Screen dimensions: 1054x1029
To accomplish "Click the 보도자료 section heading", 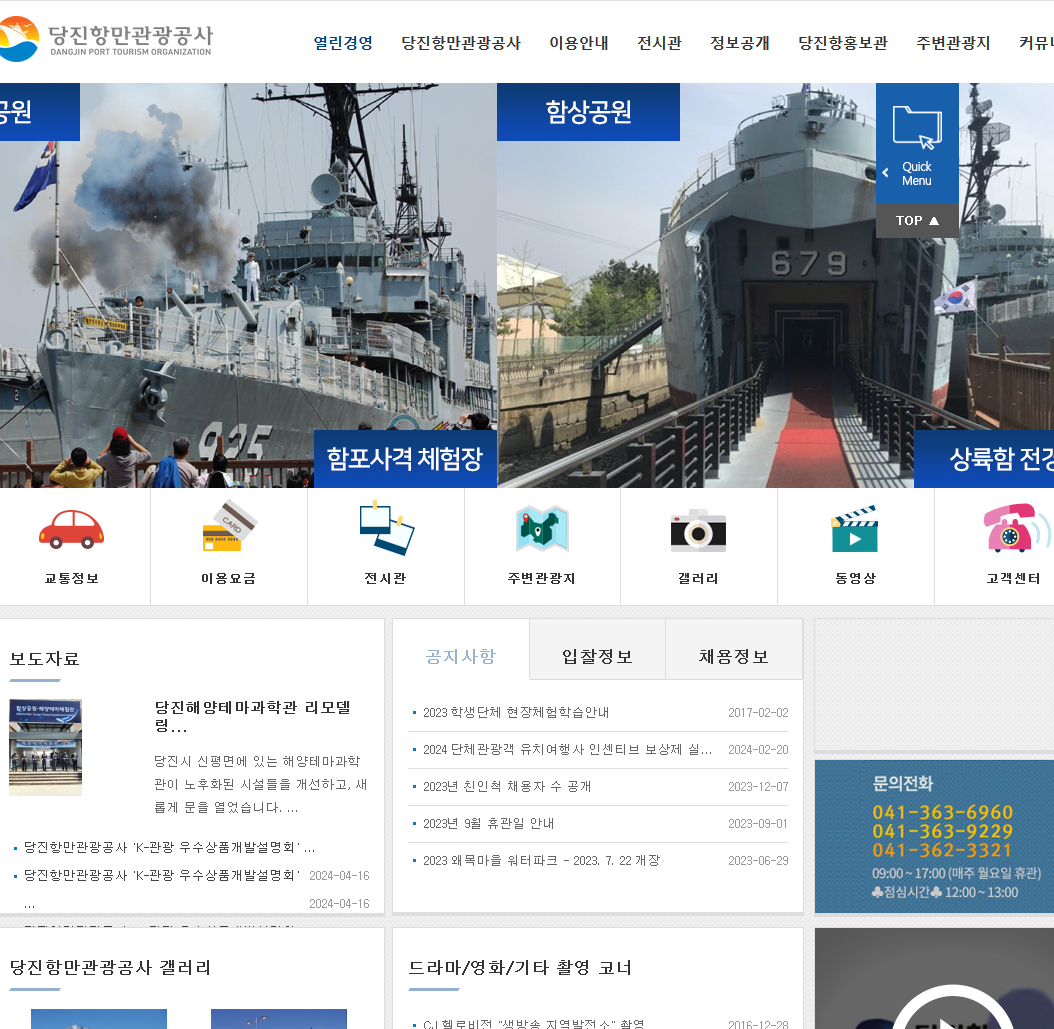I will click(44, 659).
